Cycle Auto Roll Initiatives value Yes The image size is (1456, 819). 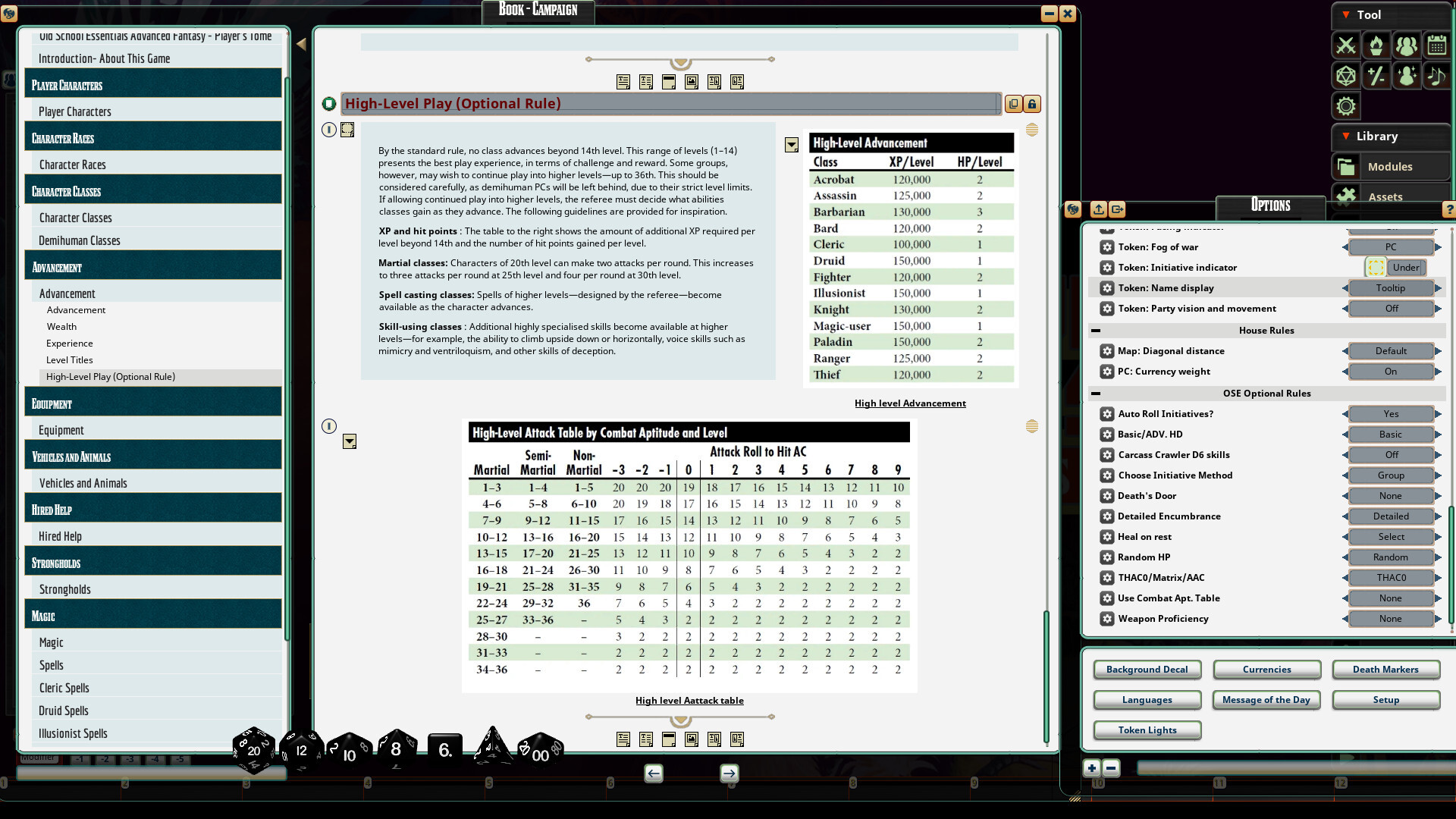1391,414
